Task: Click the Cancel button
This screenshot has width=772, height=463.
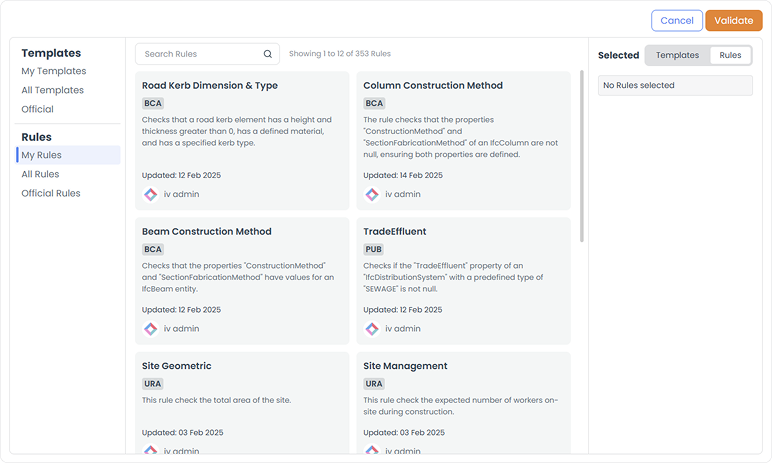Action: click(x=677, y=20)
